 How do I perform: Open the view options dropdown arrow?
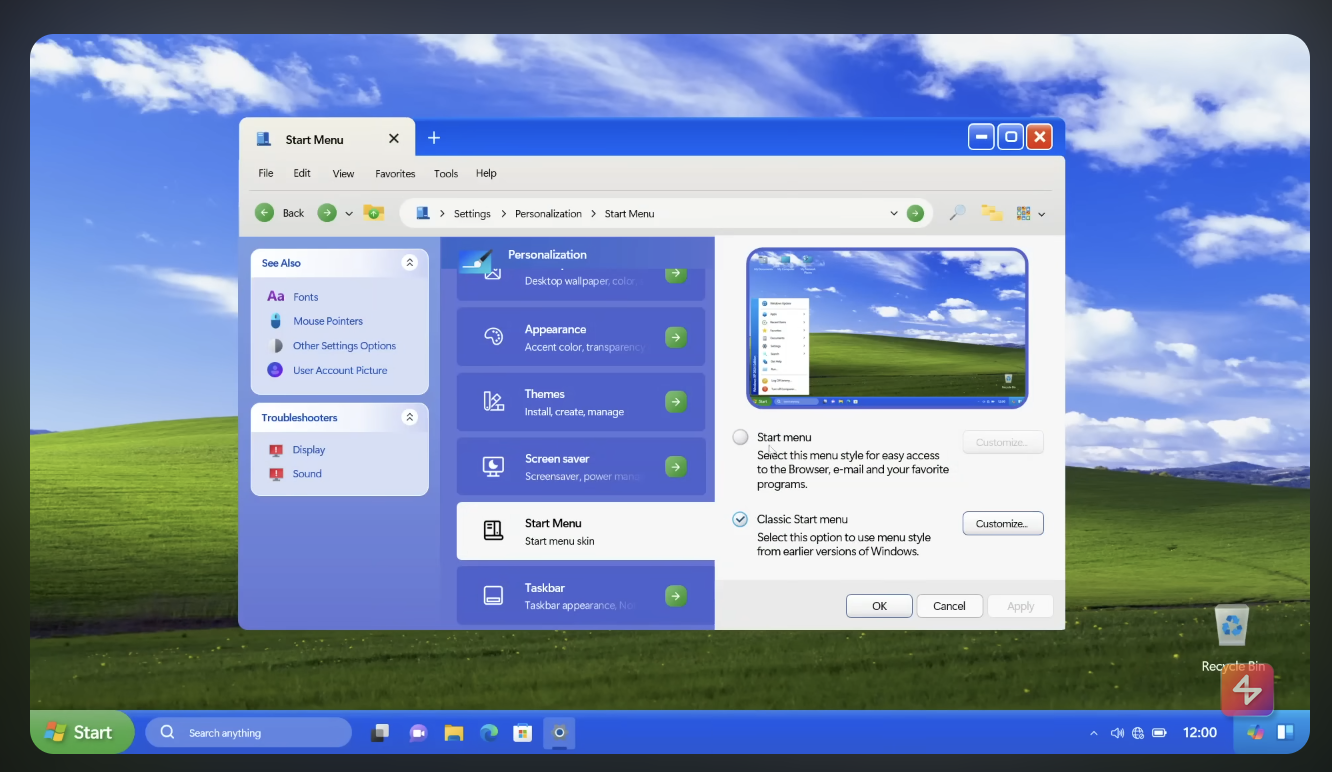pyautogui.click(x=1042, y=214)
